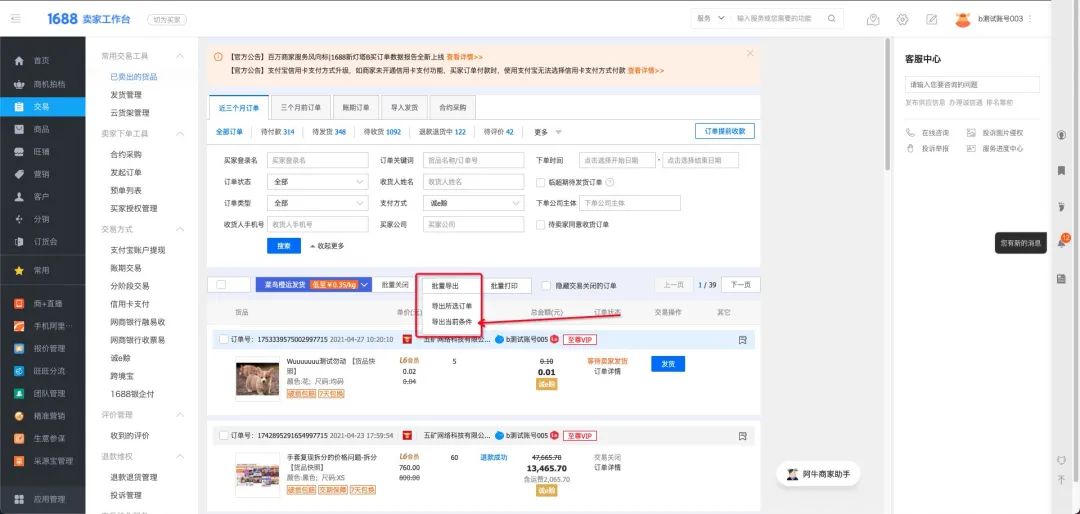Collapse sidebar with top-left menu icon
1080x514 pixels.
click(x=16, y=19)
